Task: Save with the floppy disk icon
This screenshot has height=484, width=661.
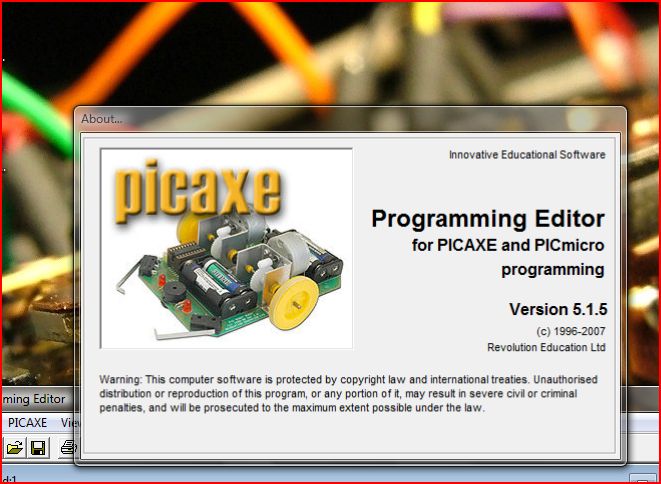Action: coord(38,448)
